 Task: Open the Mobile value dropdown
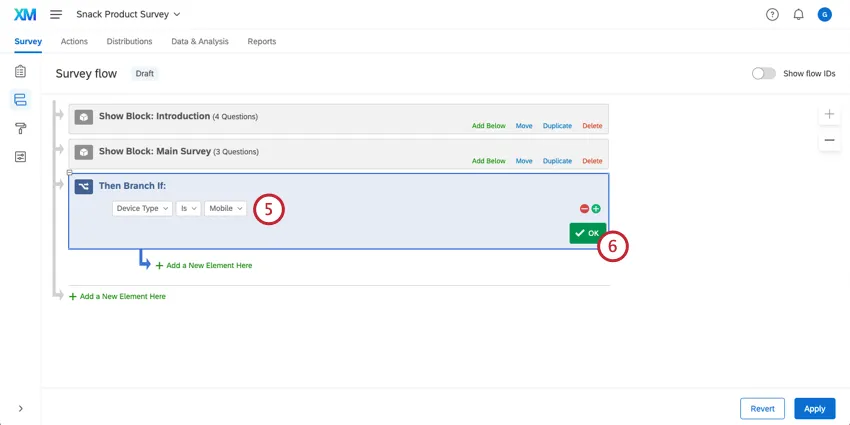[x=225, y=208]
